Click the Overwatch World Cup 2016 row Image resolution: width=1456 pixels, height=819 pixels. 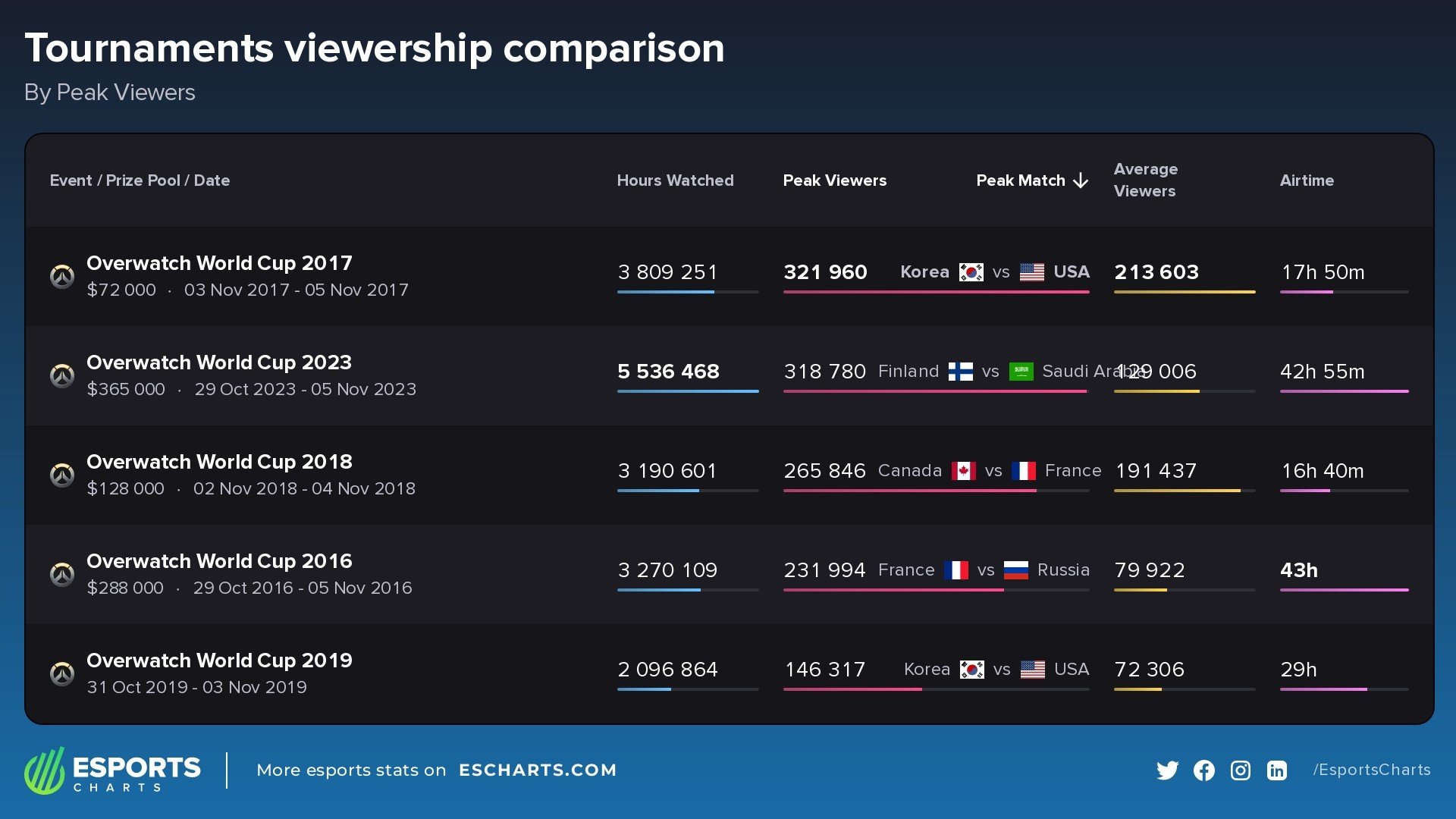pyautogui.click(x=730, y=574)
